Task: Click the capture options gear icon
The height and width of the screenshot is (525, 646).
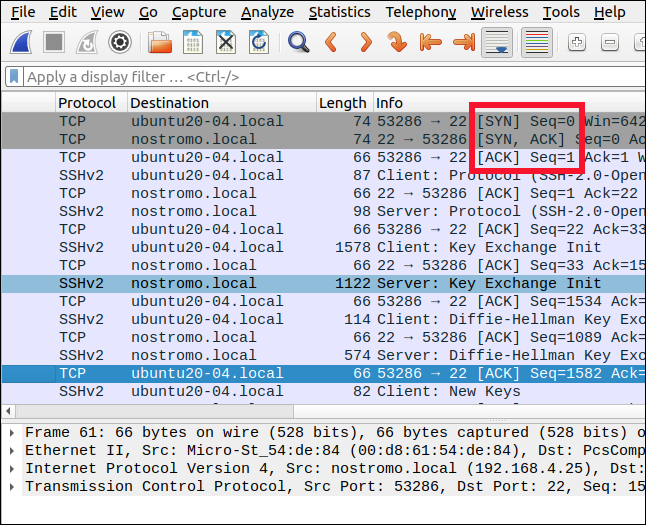Action: click(x=120, y=42)
